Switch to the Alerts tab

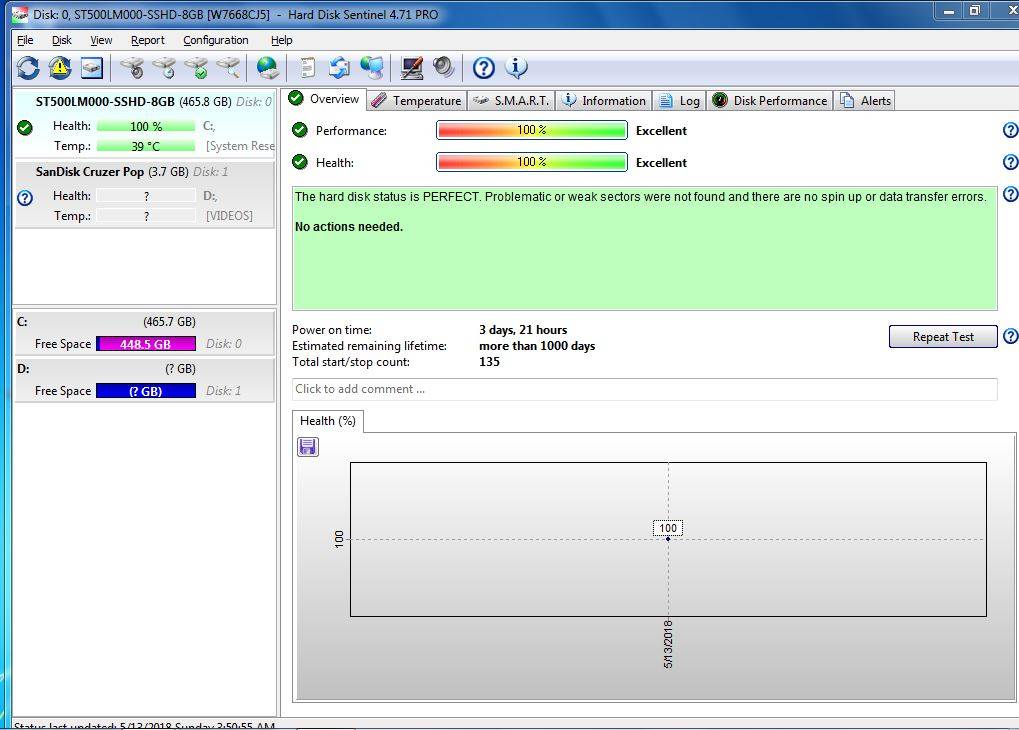(x=865, y=101)
